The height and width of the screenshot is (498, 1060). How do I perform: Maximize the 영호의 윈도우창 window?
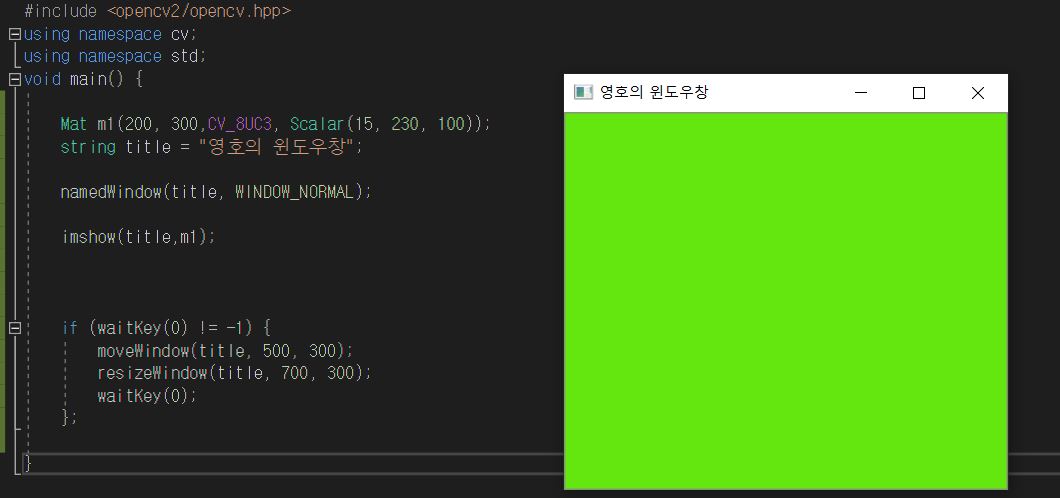coord(919,93)
